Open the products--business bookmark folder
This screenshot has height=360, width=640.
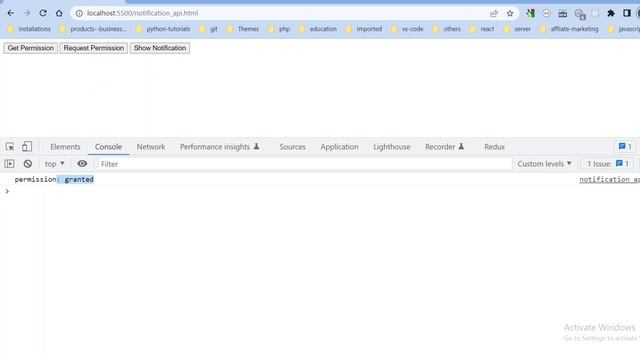(93, 29)
